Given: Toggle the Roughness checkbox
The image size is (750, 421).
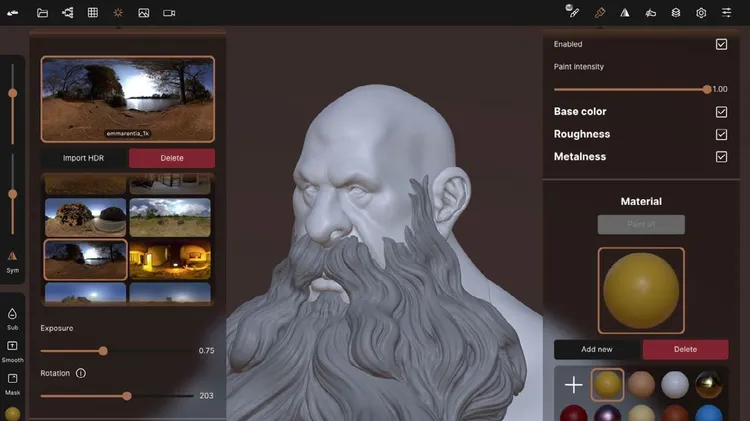Looking at the screenshot, I should click(721, 134).
